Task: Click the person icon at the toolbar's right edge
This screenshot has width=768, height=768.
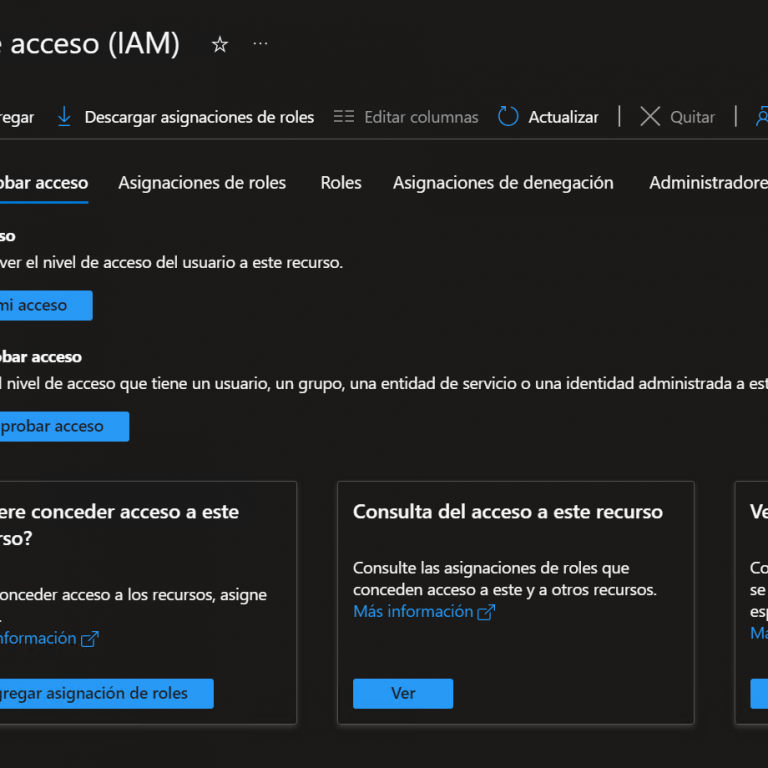Action: (760, 117)
